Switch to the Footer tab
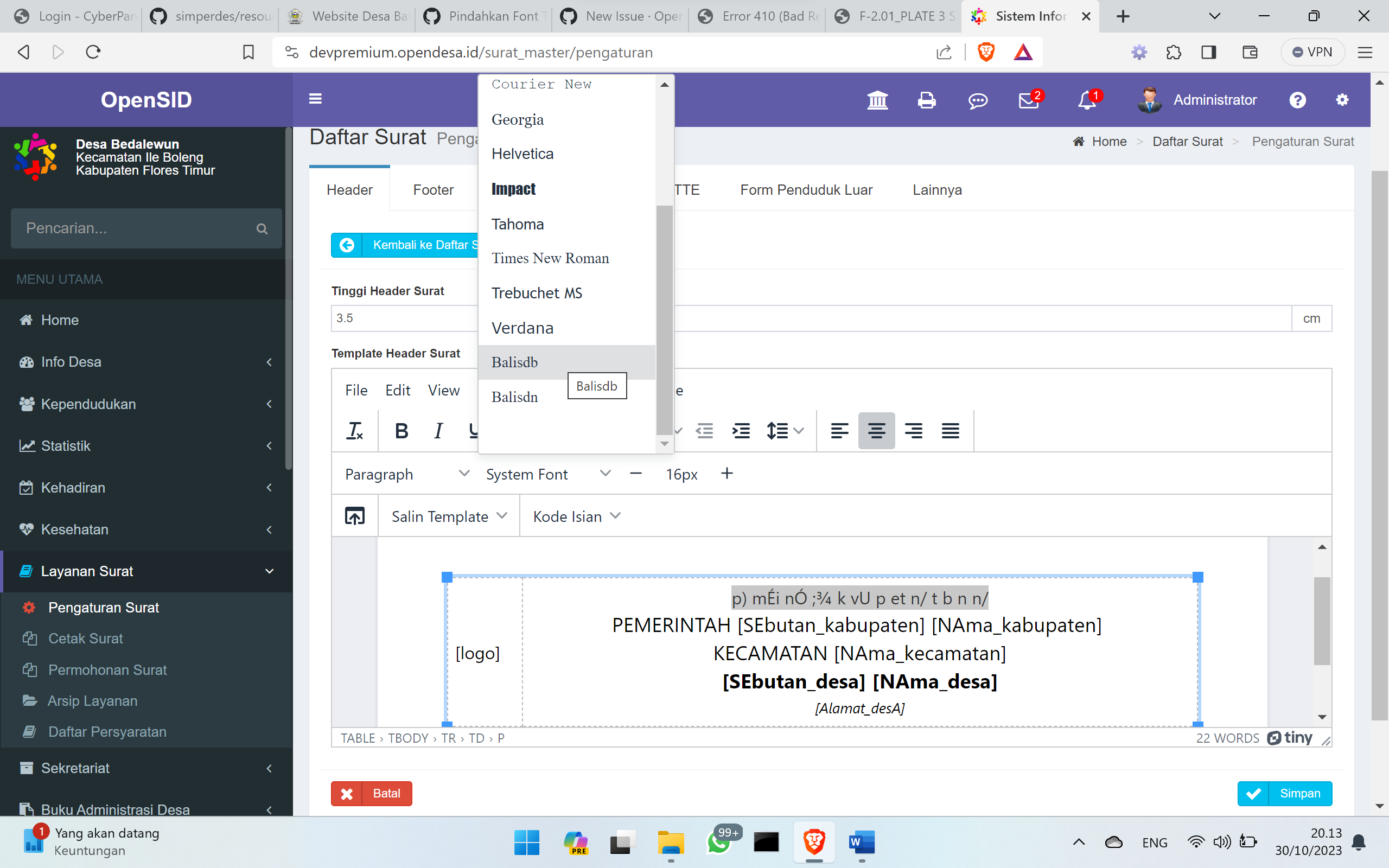1389x868 pixels. (x=433, y=189)
